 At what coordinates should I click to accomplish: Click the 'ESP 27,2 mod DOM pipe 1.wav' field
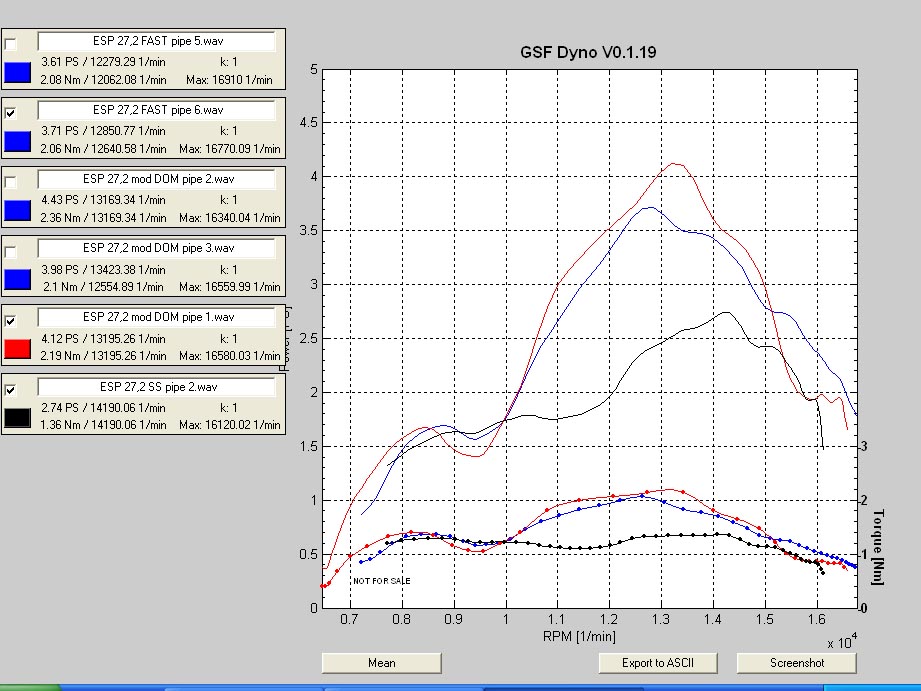pyautogui.click(x=157, y=317)
